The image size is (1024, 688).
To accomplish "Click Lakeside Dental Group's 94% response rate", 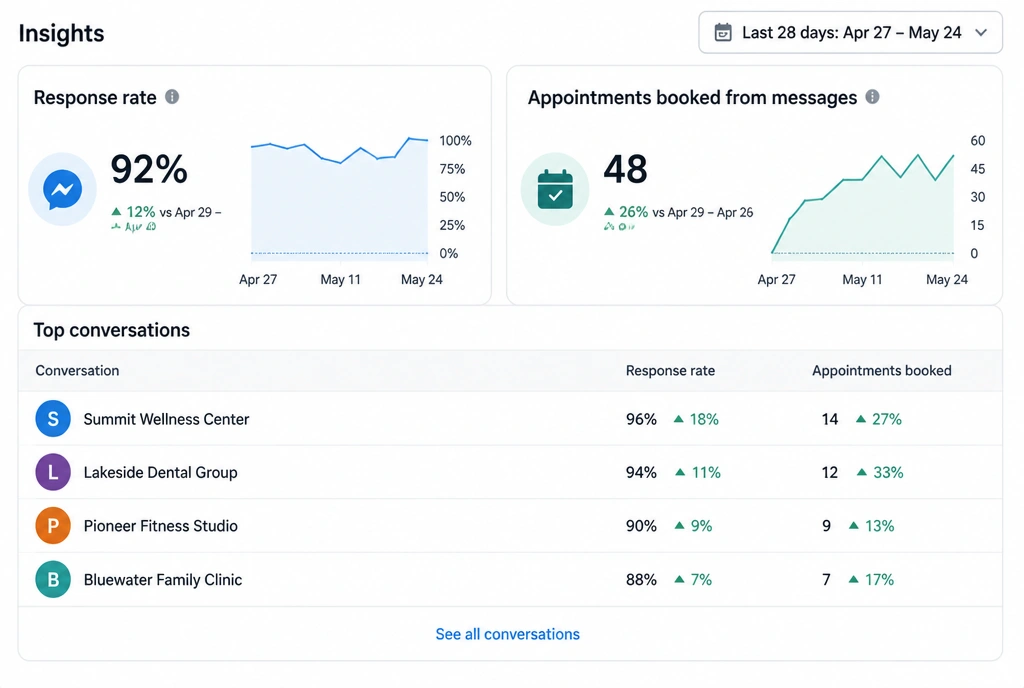I will [641, 473].
